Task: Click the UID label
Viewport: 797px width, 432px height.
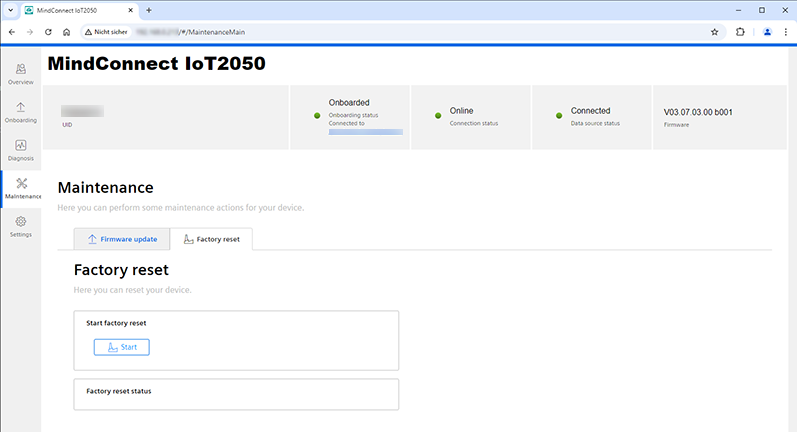Action: [67, 125]
